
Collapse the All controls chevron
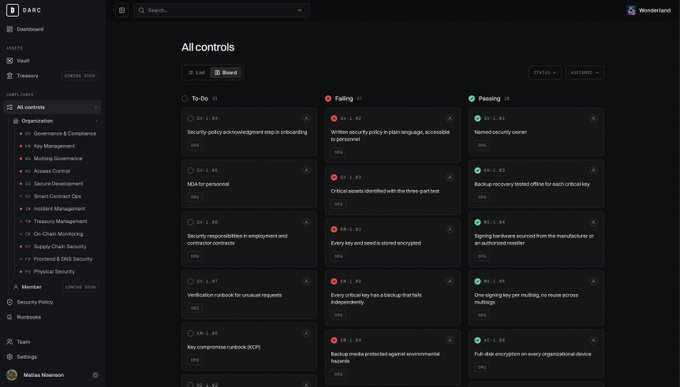[x=95, y=107]
